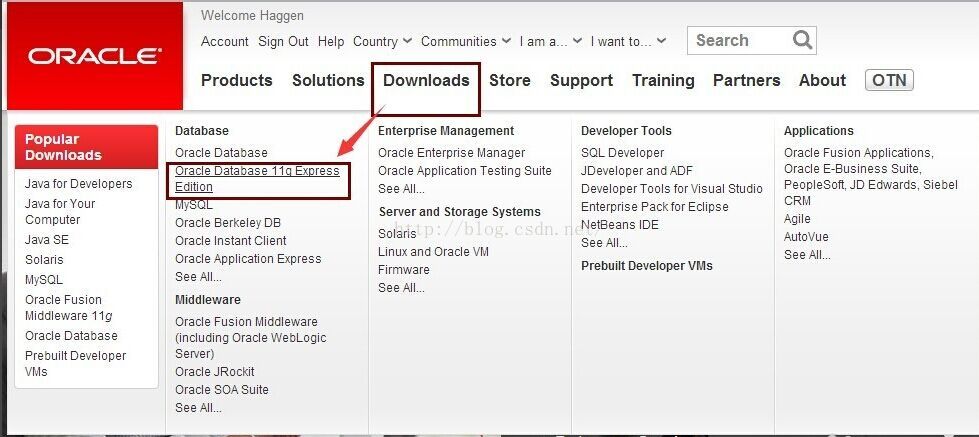Image resolution: width=979 pixels, height=437 pixels.
Task: Click the Middleware section heading
Action: (x=208, y=300)
